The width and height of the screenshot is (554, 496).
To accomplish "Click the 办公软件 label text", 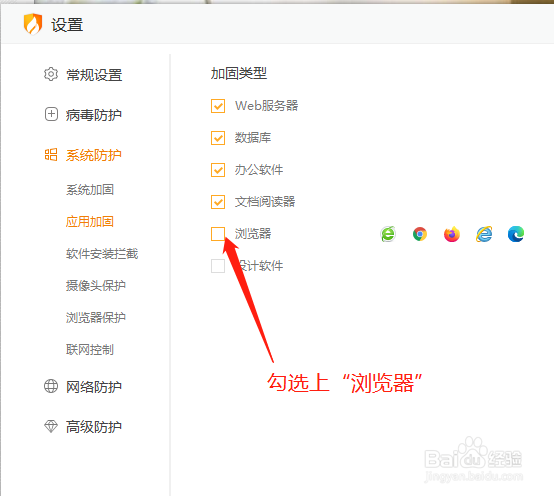I will pos(259,170).
